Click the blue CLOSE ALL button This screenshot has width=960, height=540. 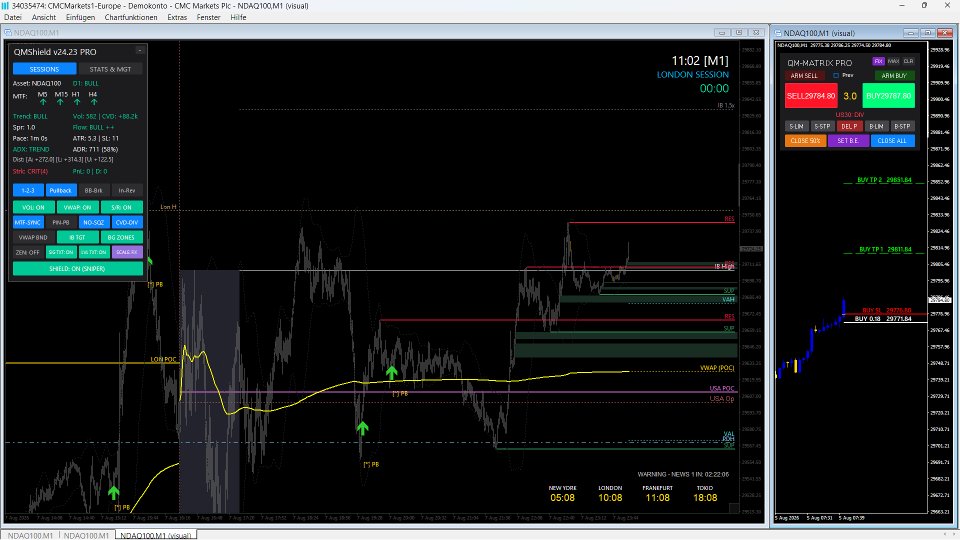point(893,140)
